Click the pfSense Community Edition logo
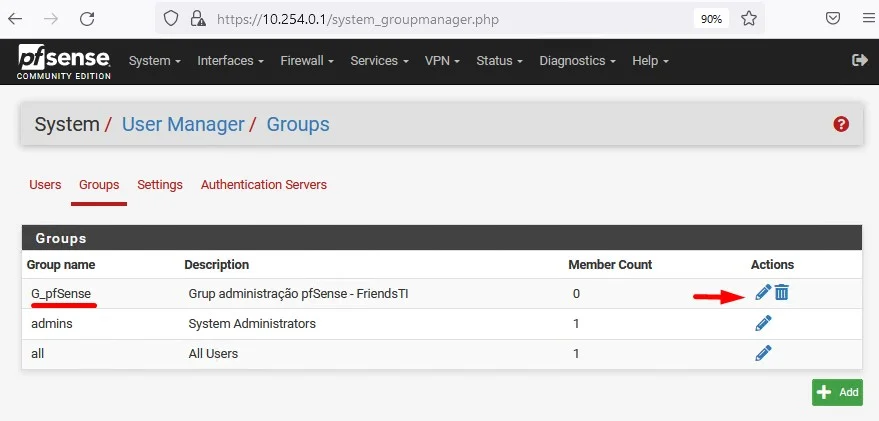879x421 pixels. pos(63,62)
